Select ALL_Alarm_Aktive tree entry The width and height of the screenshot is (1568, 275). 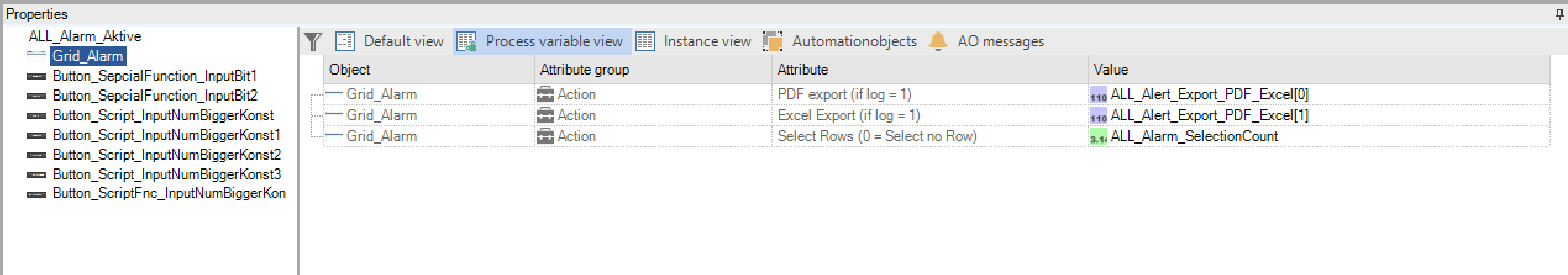click(85, 36)
